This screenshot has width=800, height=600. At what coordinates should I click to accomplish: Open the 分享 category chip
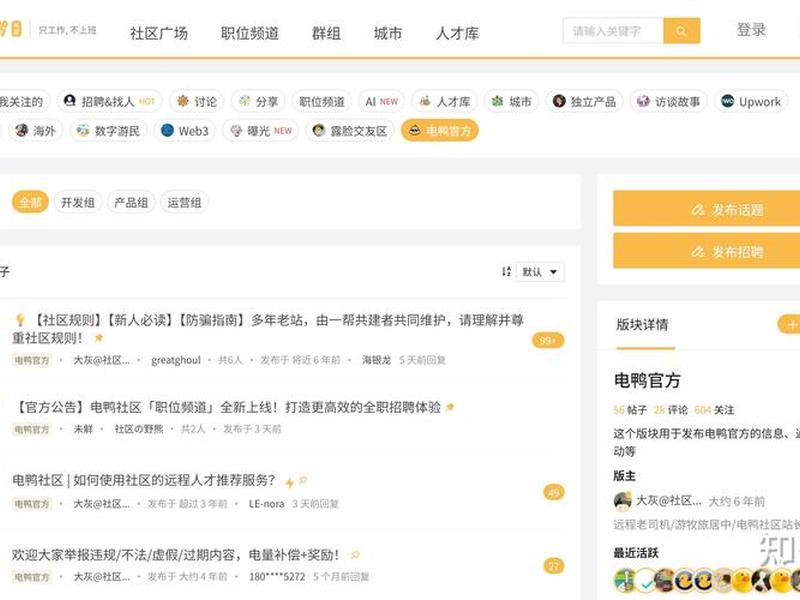pyautogui.click(x=258, y=102)
